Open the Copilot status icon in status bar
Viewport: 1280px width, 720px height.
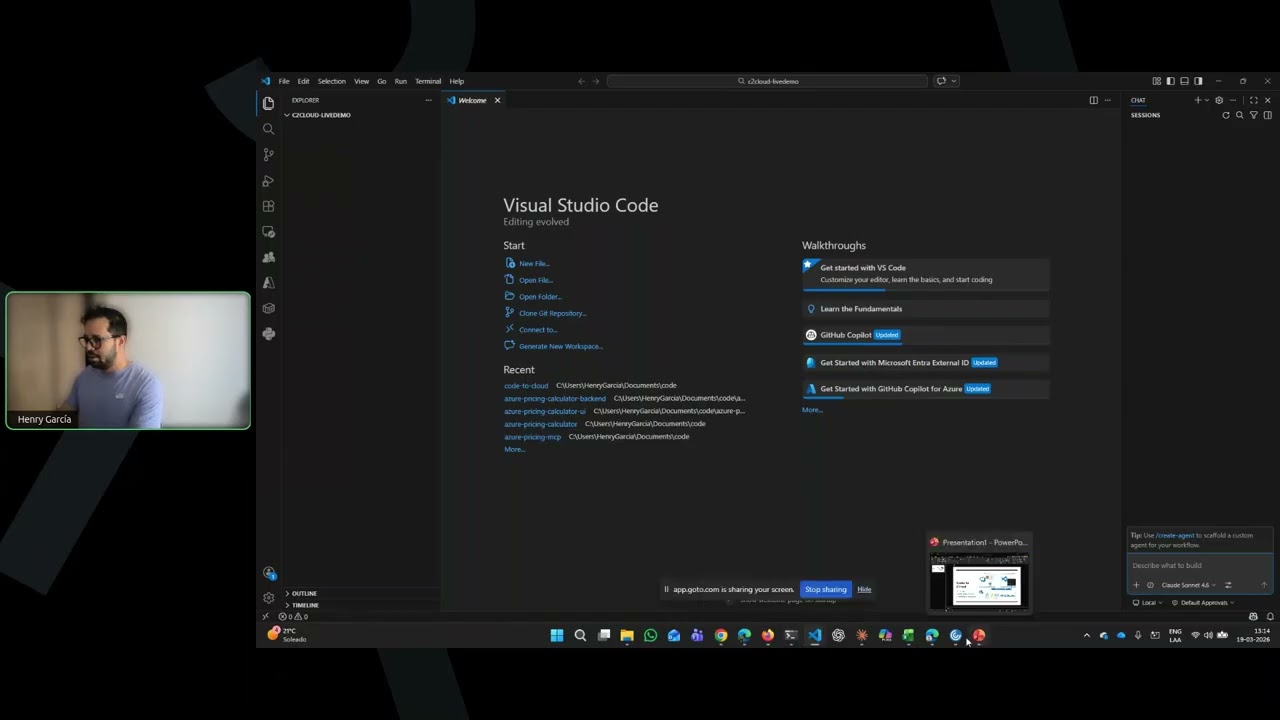[x=1253, y=616]
